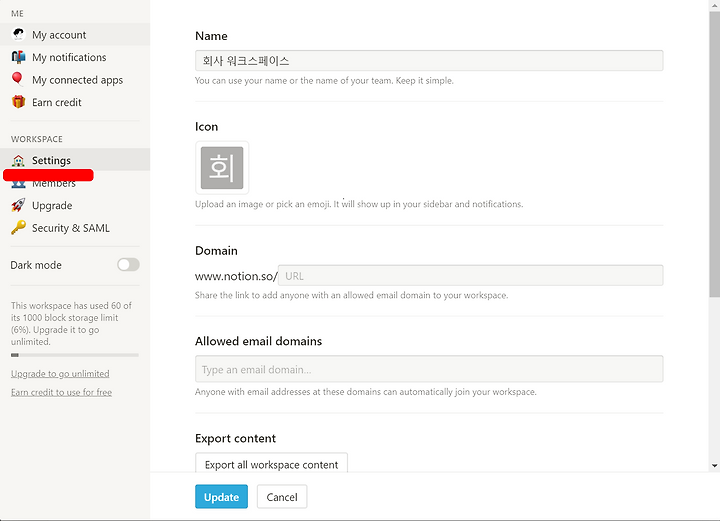This screenshot has width=720, height=521.
Task: Click the workspace Name input field
Action: pyautogui.click(x=429, y=61)
